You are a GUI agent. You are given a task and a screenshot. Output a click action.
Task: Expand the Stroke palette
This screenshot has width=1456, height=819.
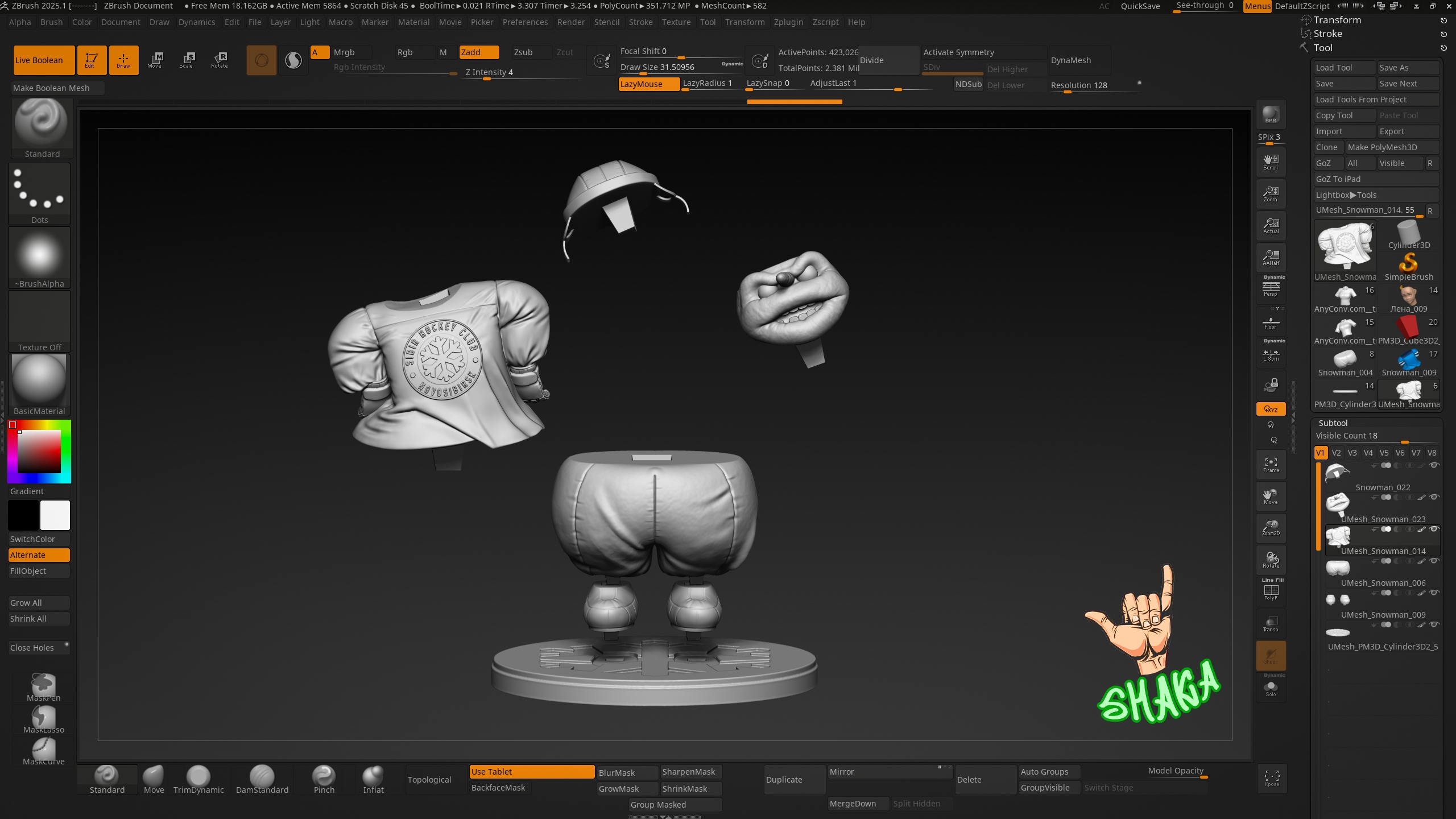(1327, 34)
